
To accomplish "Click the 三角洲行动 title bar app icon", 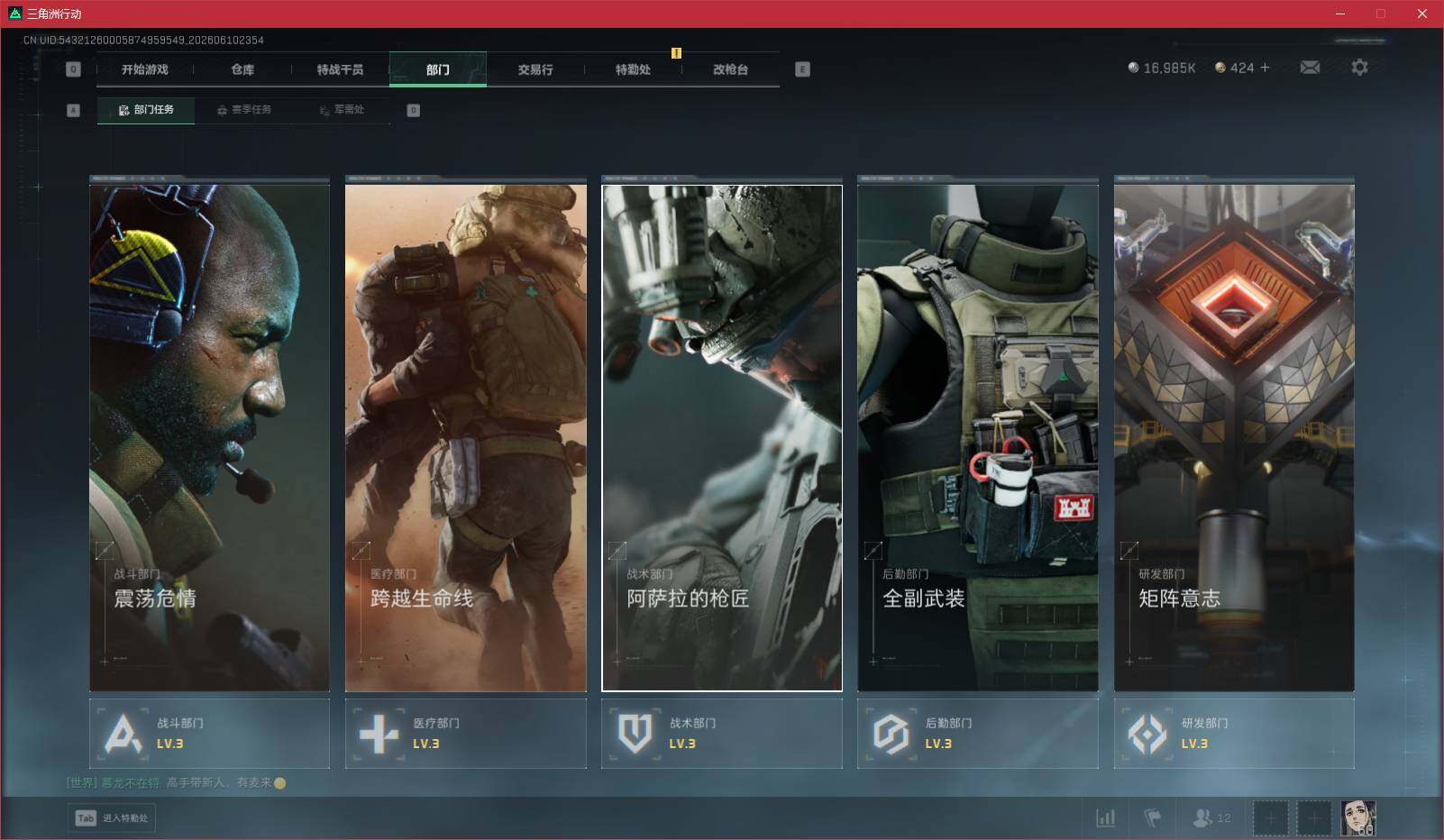I will (14, 14).
